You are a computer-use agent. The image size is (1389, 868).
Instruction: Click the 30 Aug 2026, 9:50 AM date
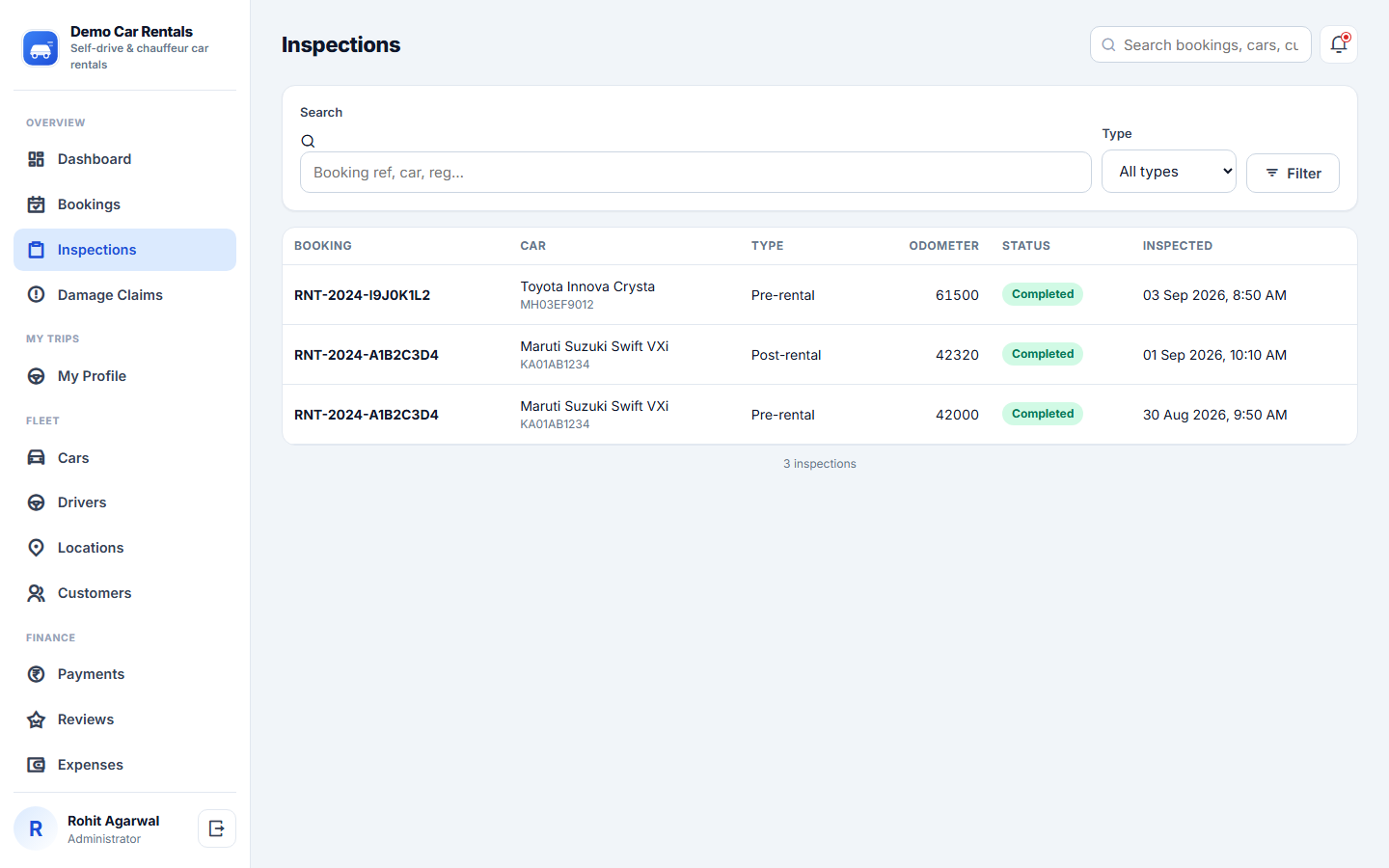click(1215, 415)
